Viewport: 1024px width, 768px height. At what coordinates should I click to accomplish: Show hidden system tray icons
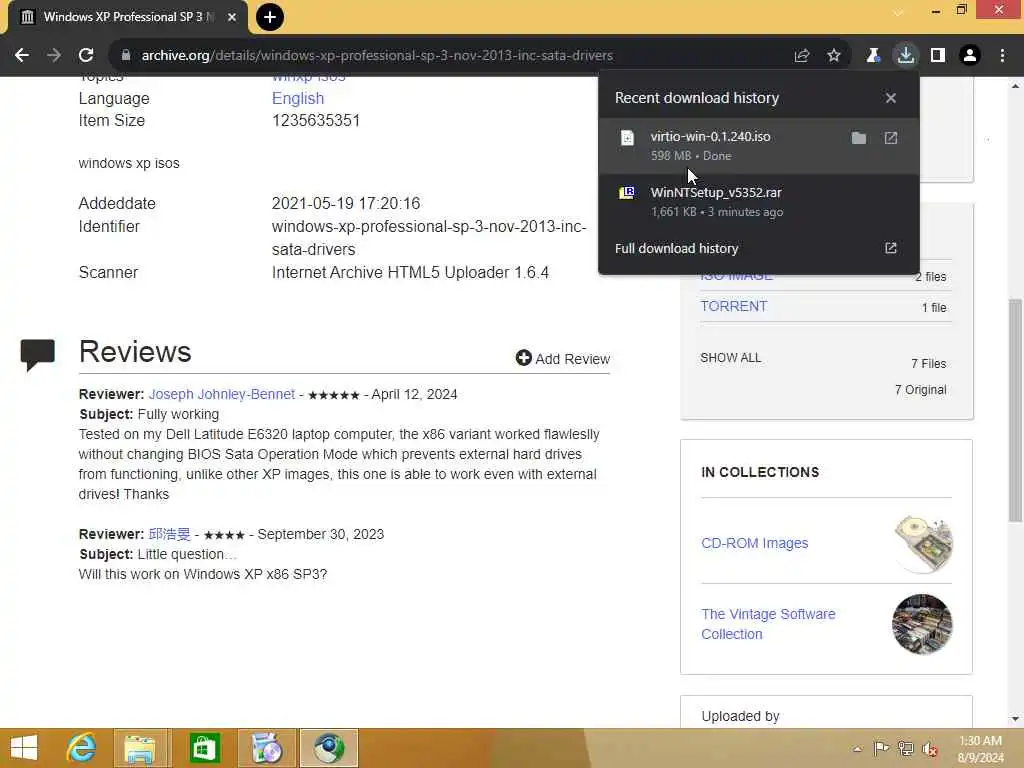(x=857, y=749)
